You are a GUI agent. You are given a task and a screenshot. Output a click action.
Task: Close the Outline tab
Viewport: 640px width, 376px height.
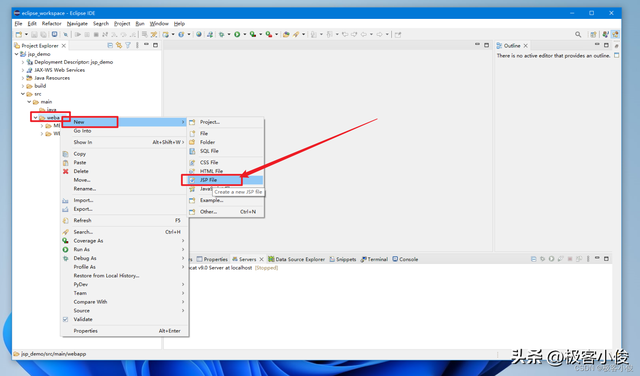526,46
